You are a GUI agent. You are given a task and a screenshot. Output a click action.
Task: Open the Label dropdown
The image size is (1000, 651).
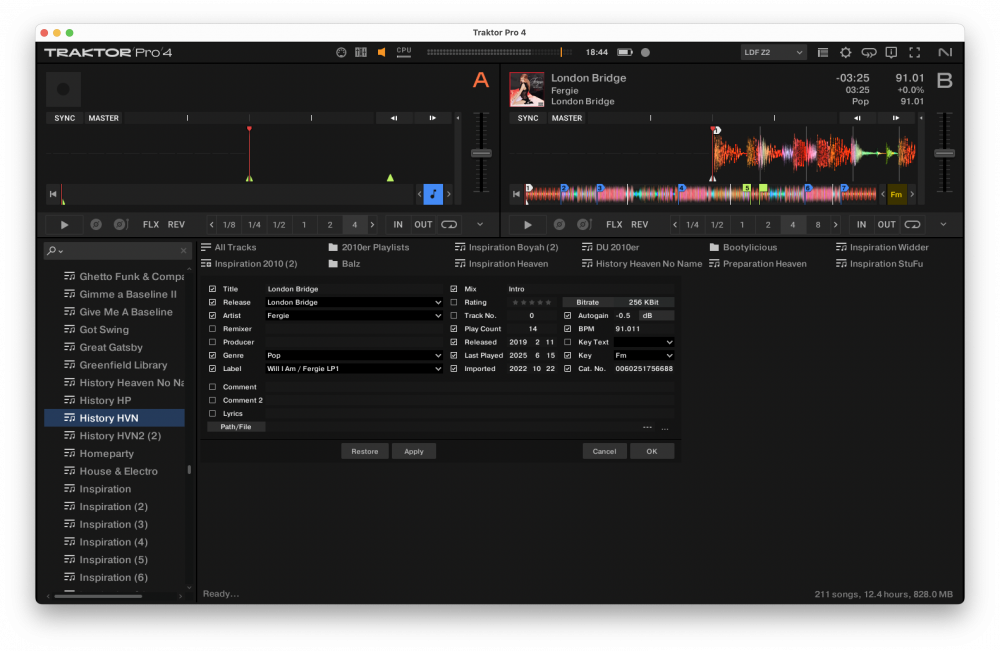(438, 369)
